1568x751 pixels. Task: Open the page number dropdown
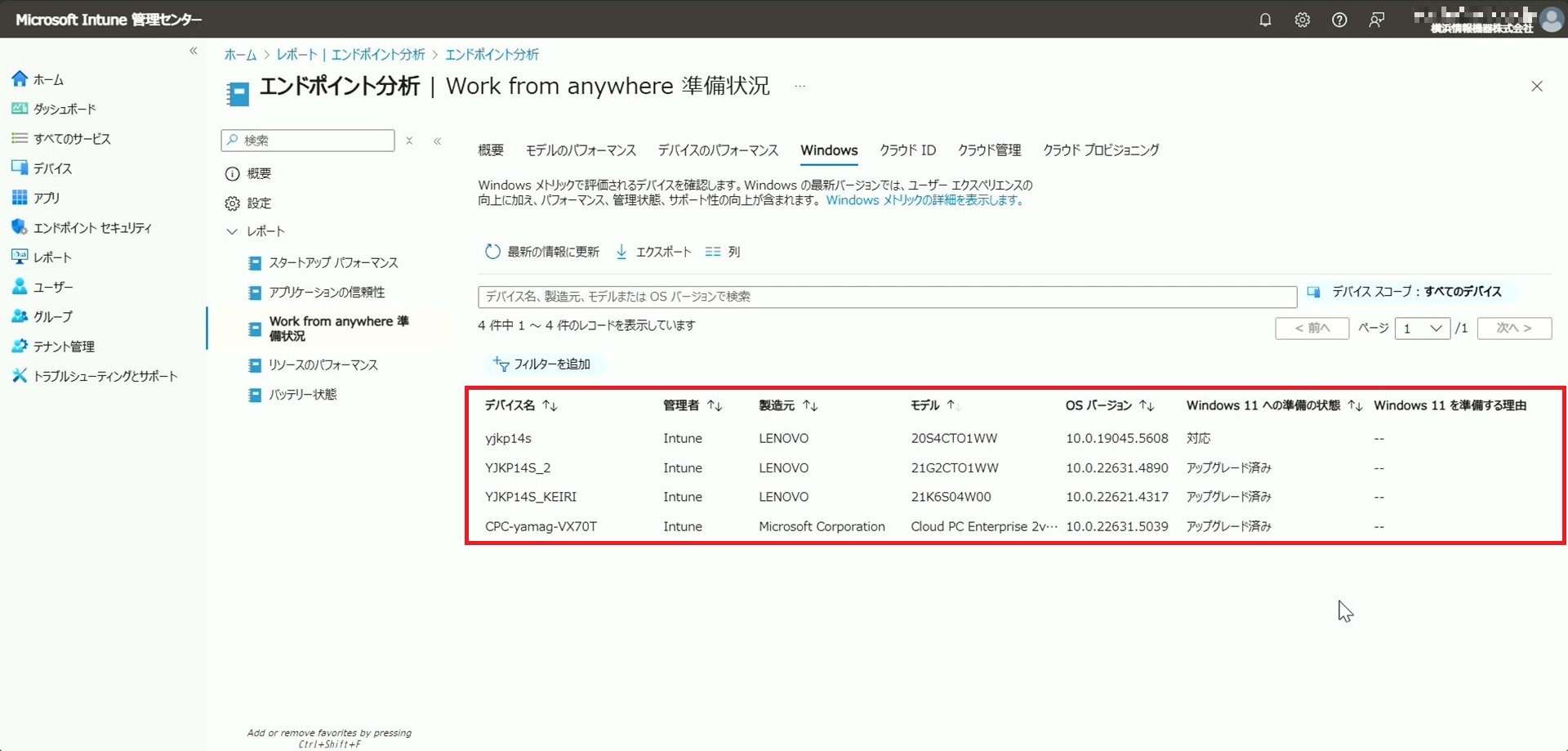coord(1422,329)
